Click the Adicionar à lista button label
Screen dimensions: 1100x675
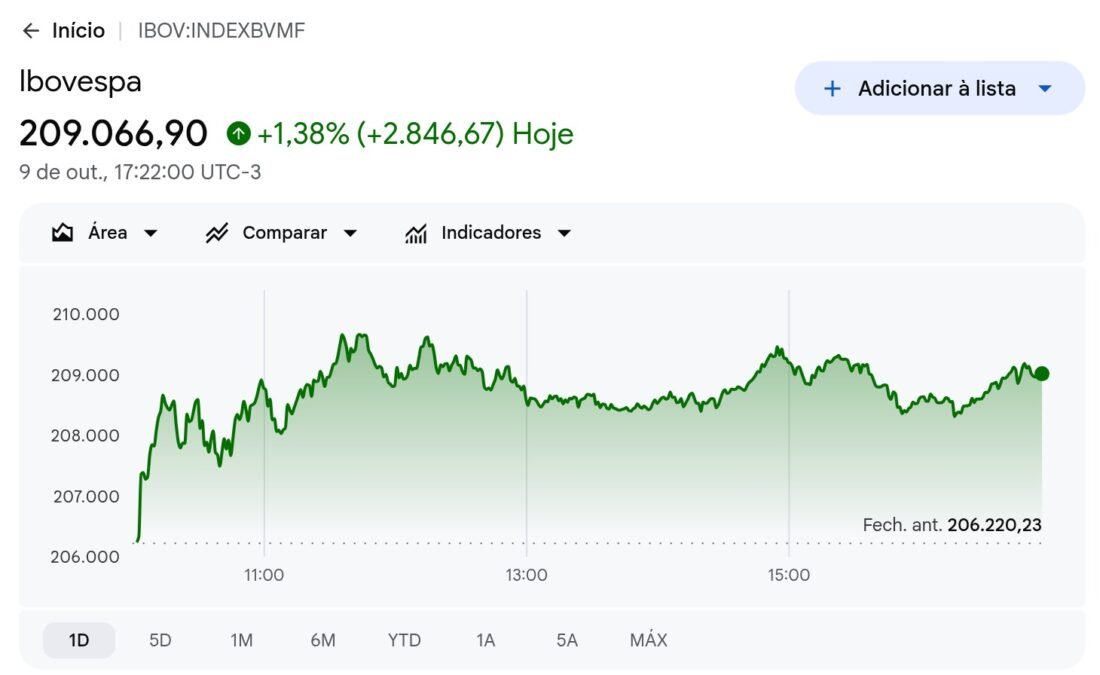937,88
